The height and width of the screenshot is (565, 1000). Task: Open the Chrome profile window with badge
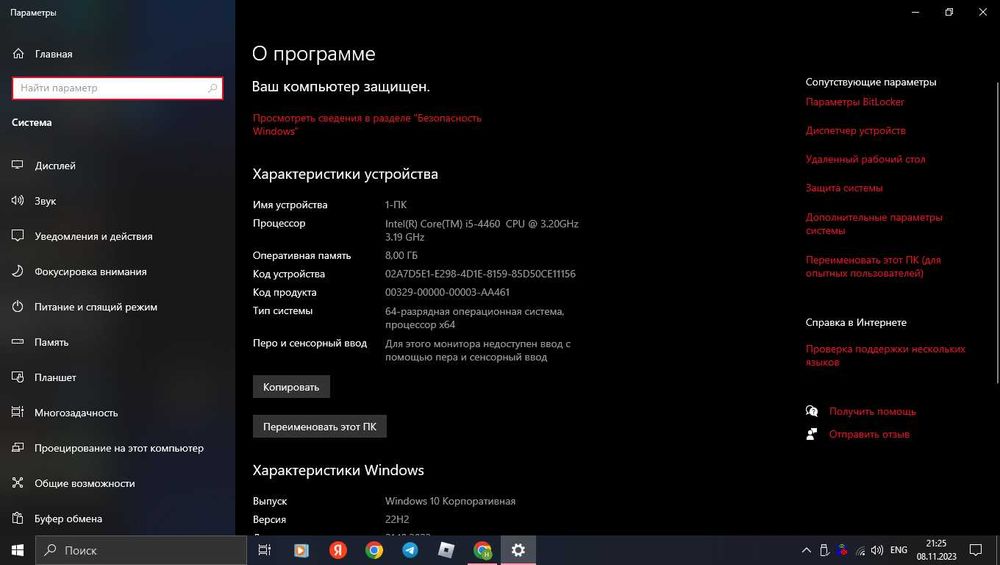[483, 550]
